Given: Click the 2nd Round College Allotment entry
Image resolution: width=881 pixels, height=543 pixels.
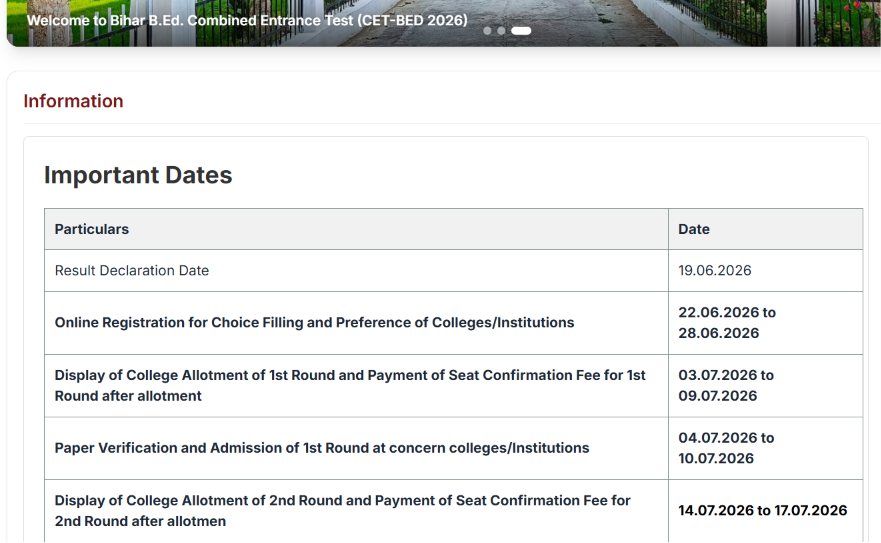Looking at the screenshot, I should point(343,511).
